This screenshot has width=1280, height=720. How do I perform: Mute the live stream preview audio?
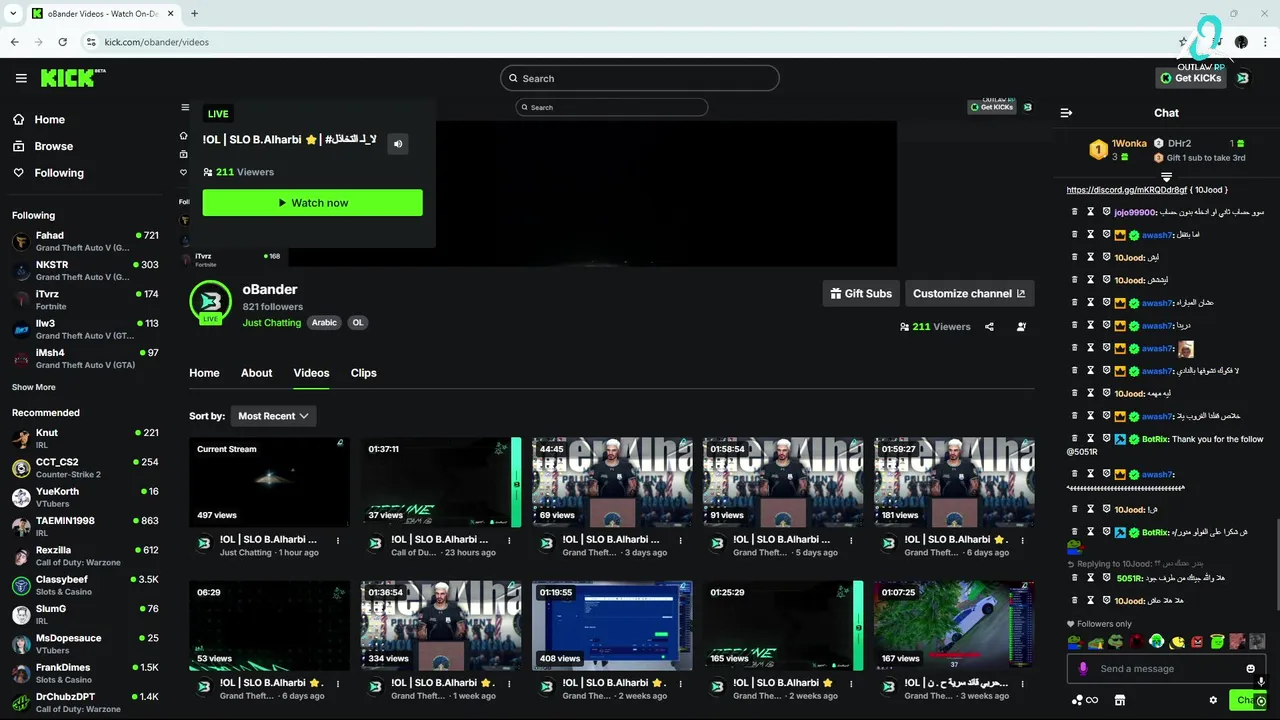coord(398,144)
